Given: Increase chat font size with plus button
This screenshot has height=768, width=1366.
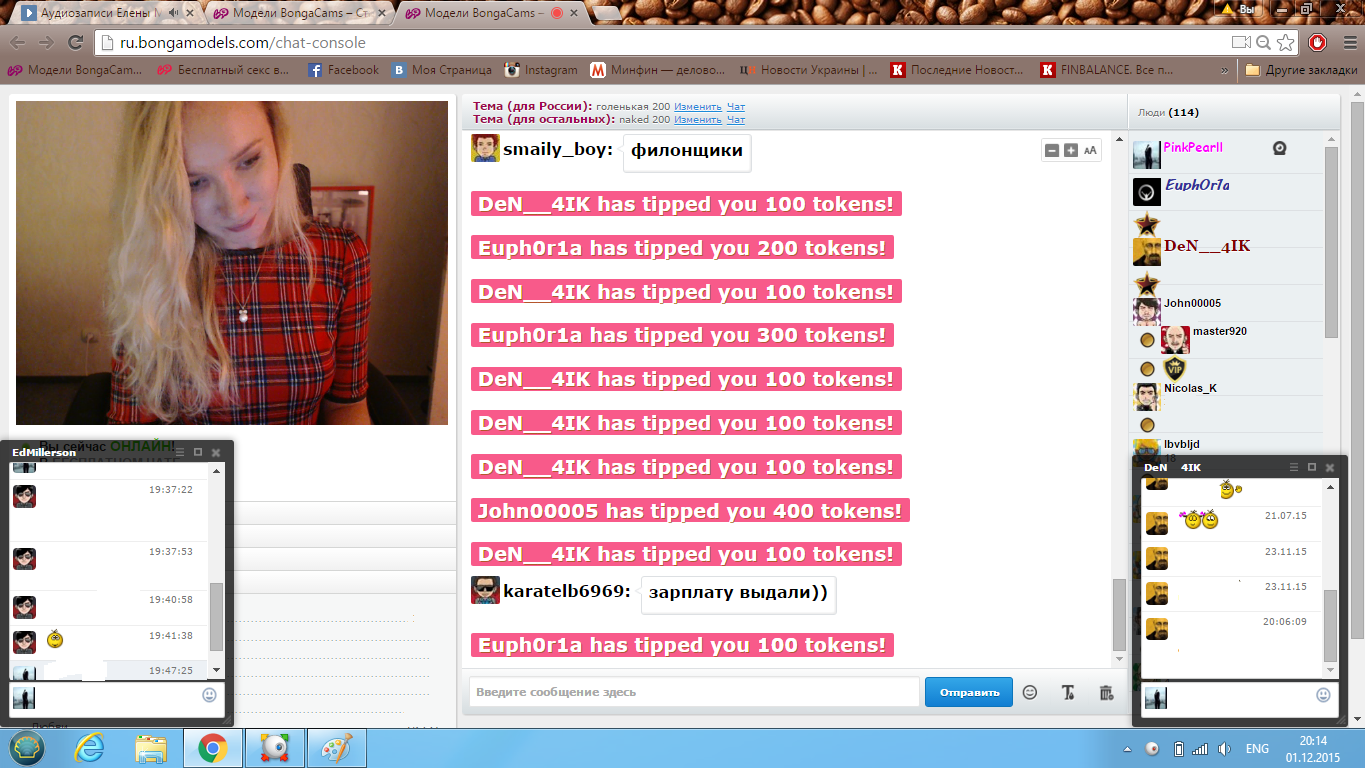Looking at the screenshot, I should point(1071,151).
